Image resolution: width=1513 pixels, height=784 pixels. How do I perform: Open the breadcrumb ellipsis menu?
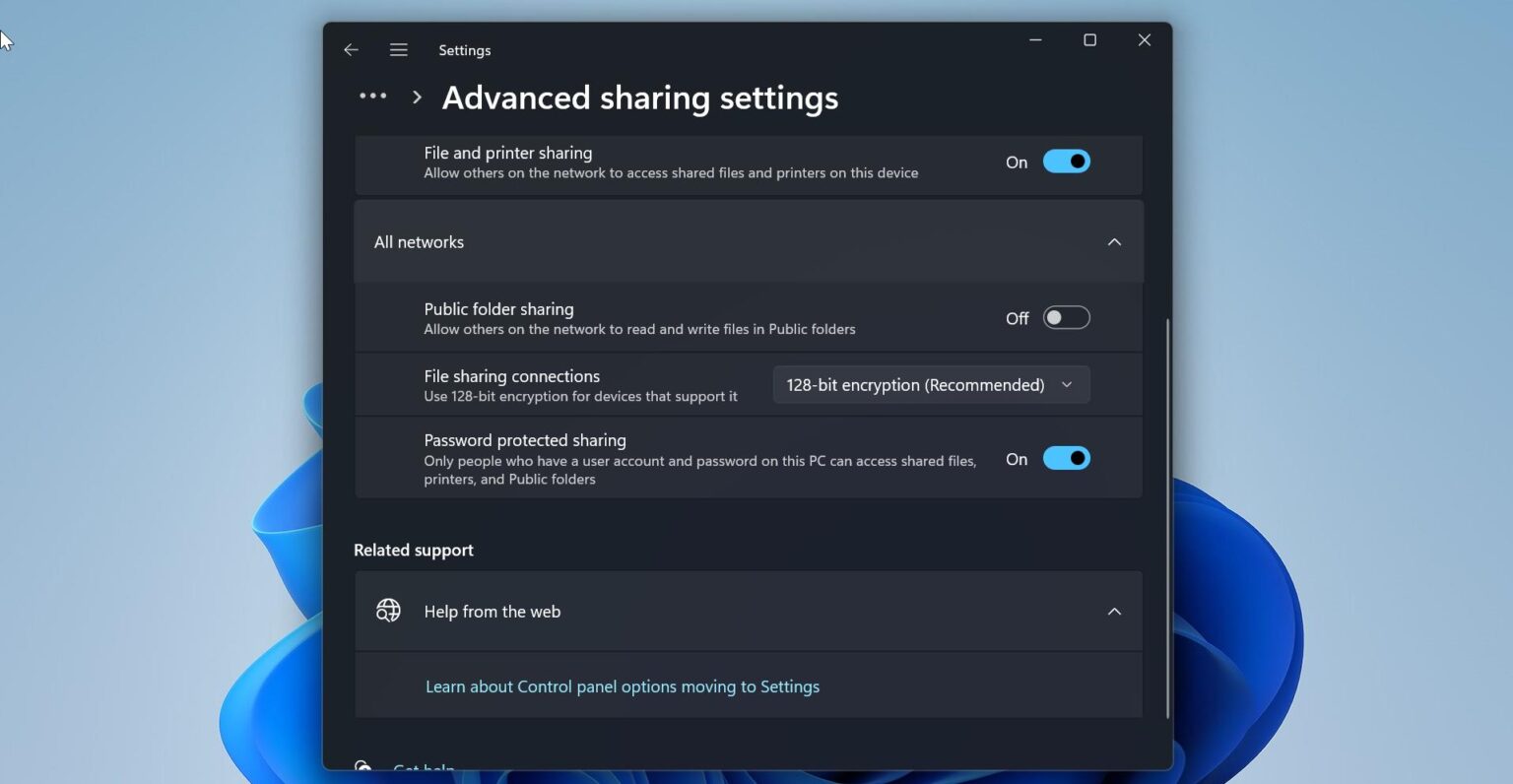[373, 97]
